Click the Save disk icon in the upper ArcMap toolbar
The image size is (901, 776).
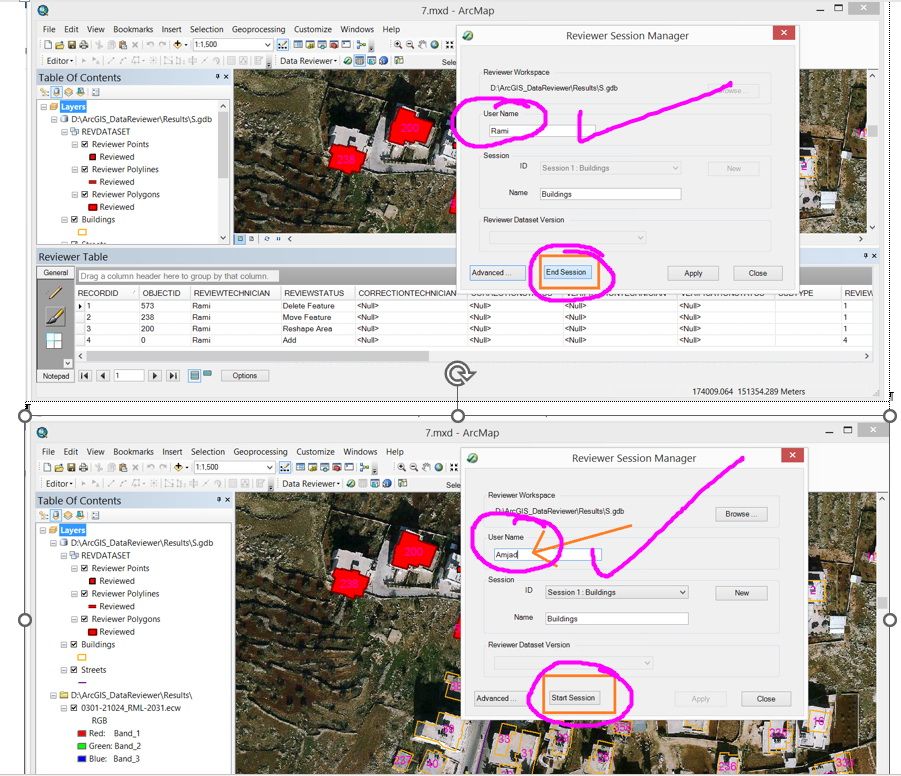click(72, 45)
